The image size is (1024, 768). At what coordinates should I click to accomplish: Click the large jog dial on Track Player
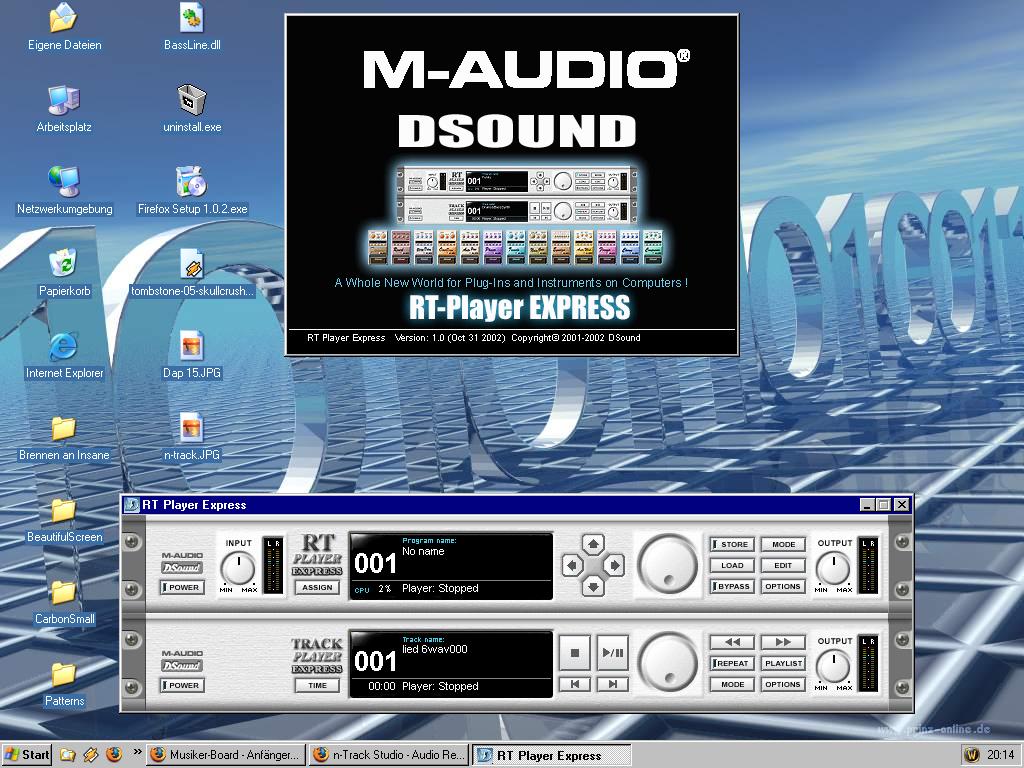click(667, 662)
